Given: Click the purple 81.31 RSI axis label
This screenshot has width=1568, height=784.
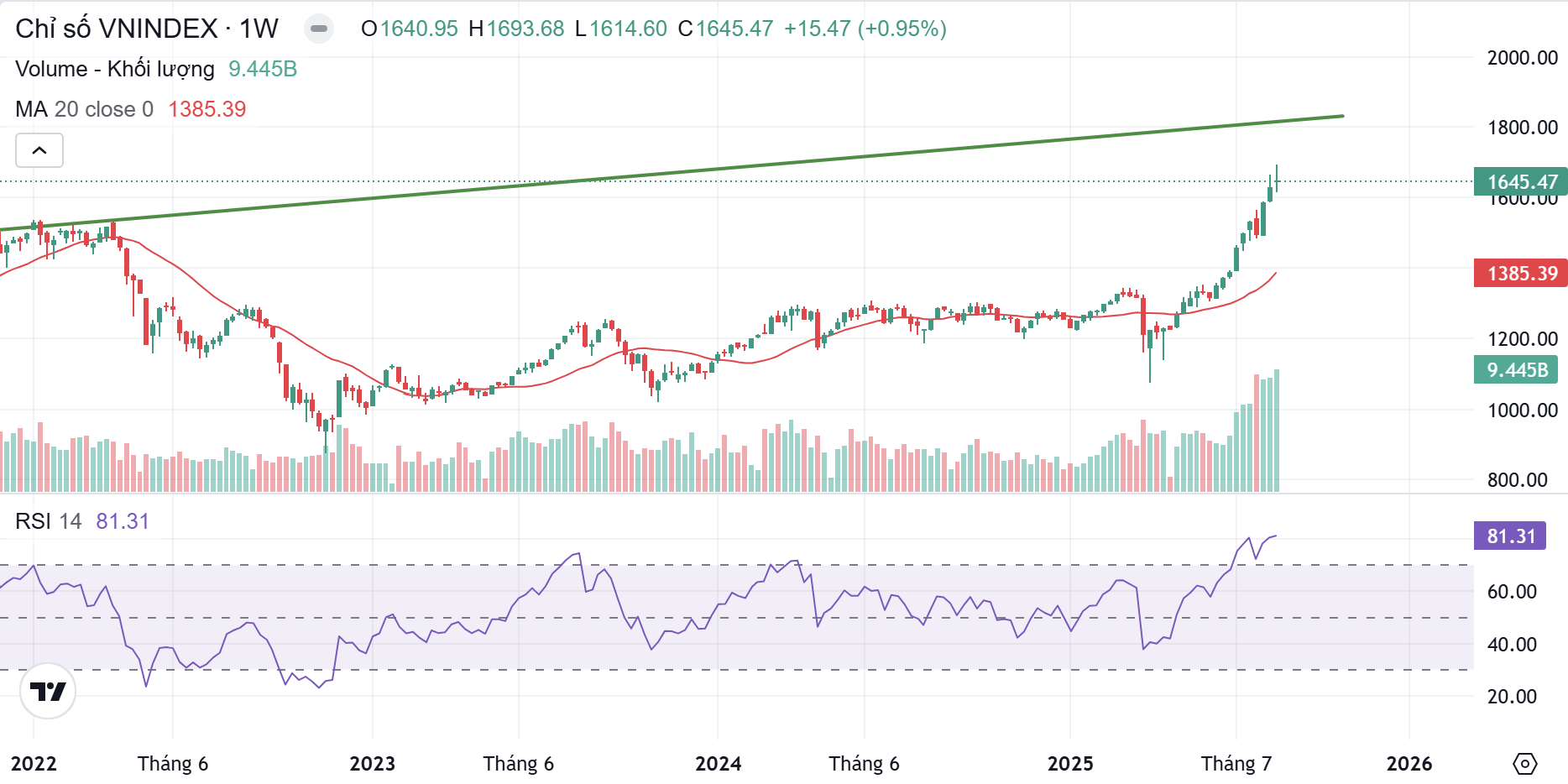Looking at the screenshot, I should 1510,536.
